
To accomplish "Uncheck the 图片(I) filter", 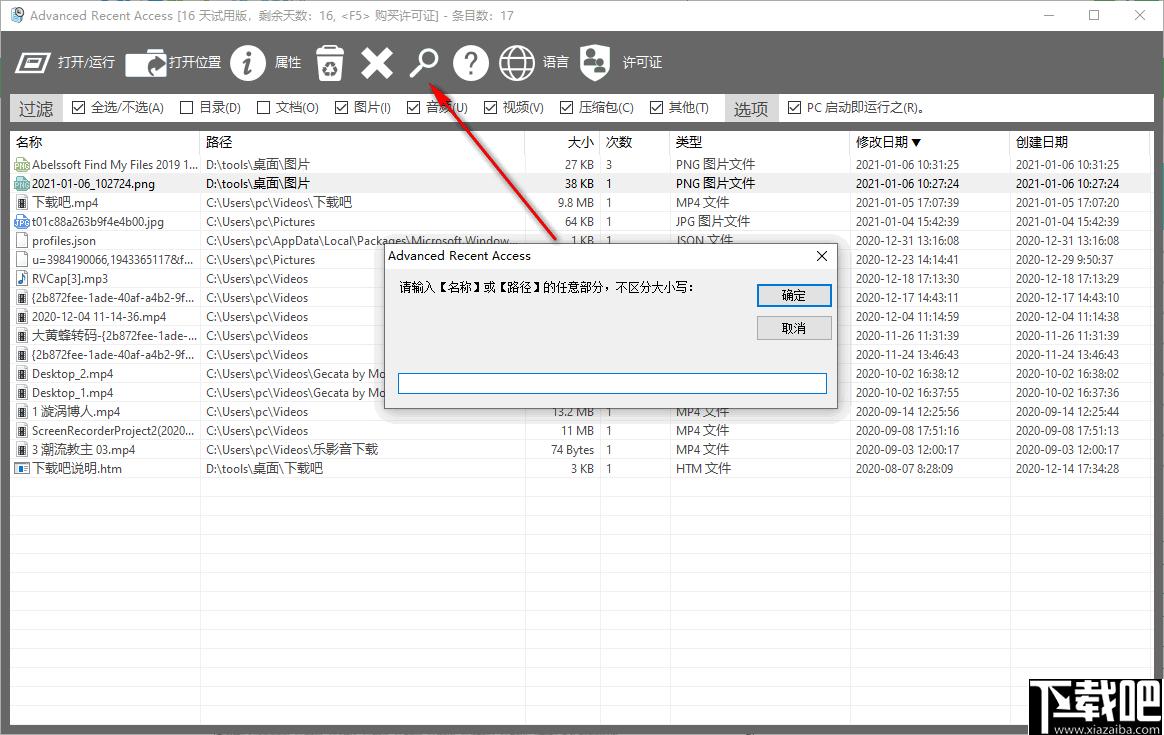I will point(341,108).
